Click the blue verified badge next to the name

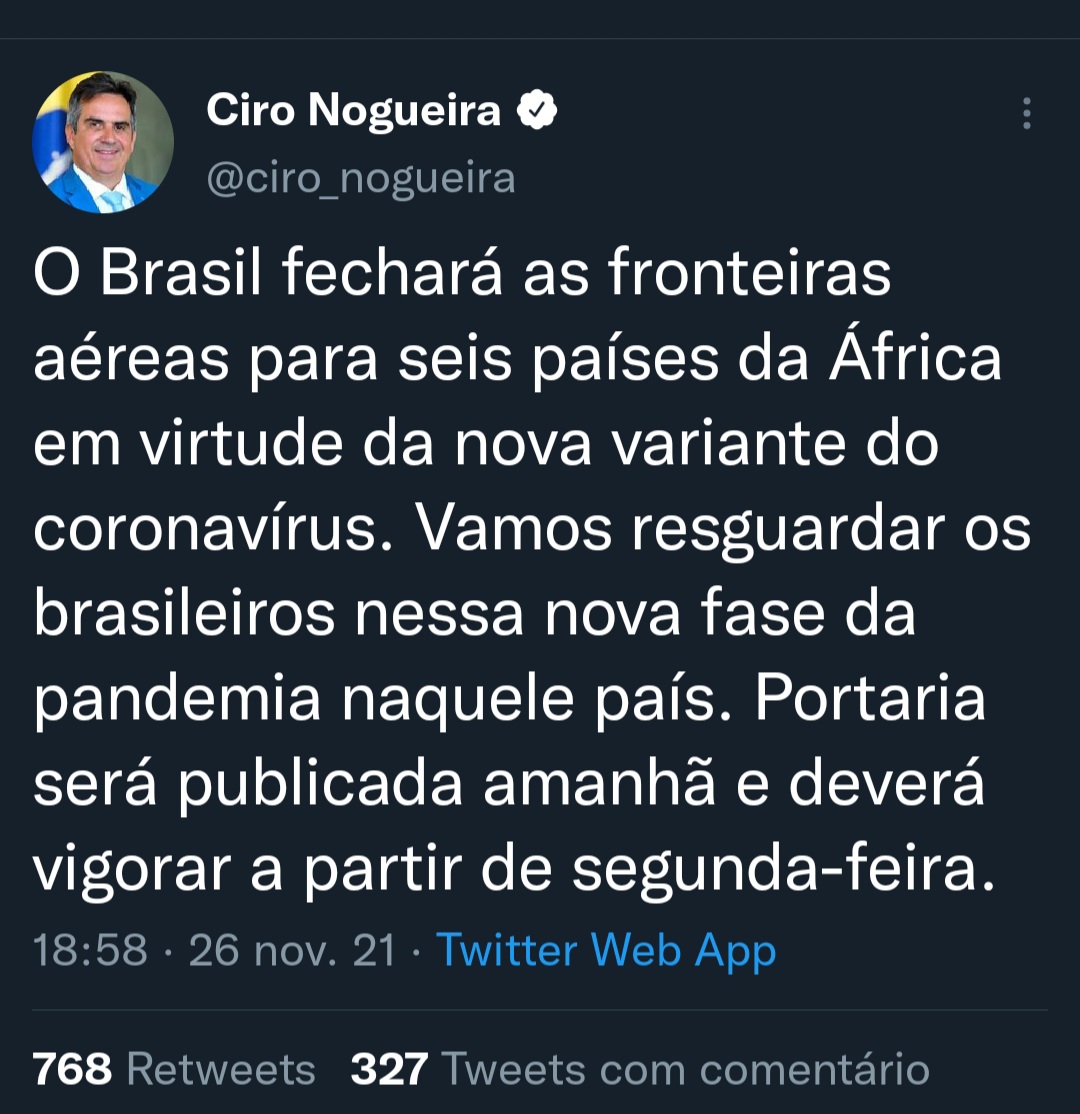coord(537,110)
